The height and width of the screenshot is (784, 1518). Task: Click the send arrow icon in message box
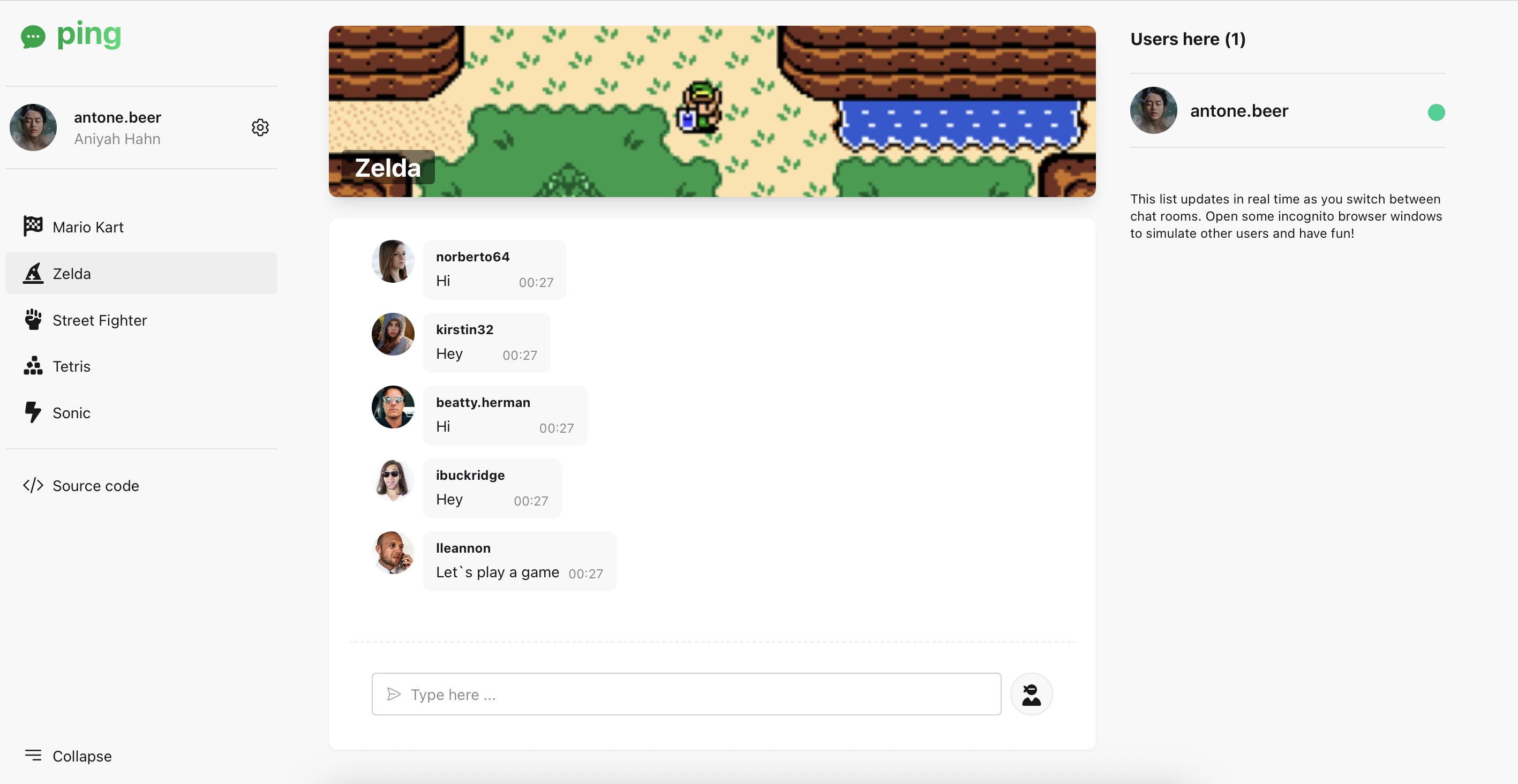[x=394, y=695]
